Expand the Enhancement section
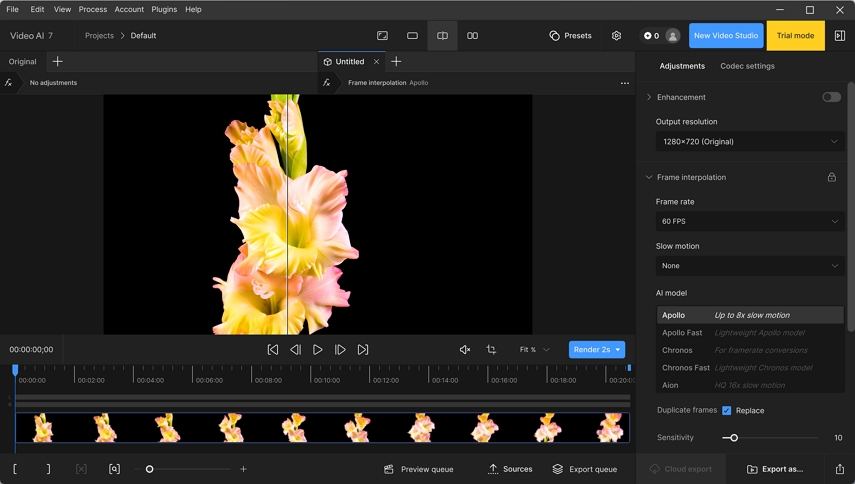This screenshot has width=855, height=484. (649, 97)
